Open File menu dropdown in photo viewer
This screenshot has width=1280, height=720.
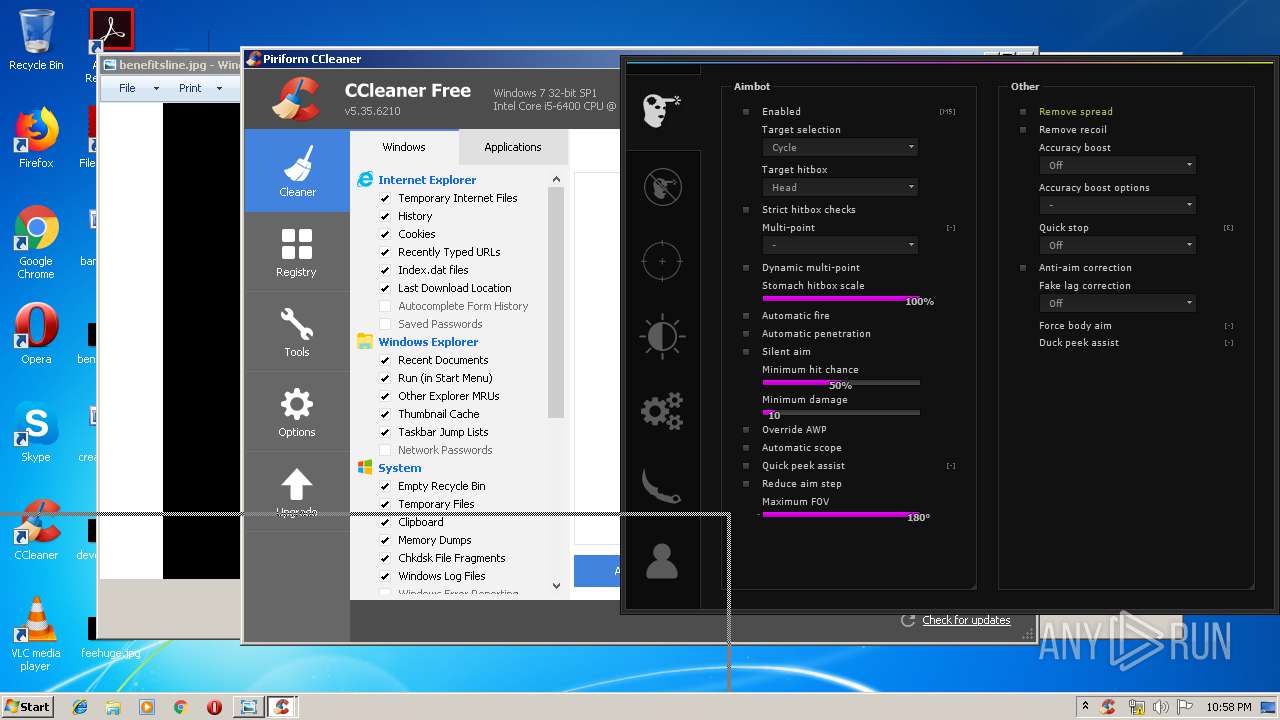coord(138,88)
